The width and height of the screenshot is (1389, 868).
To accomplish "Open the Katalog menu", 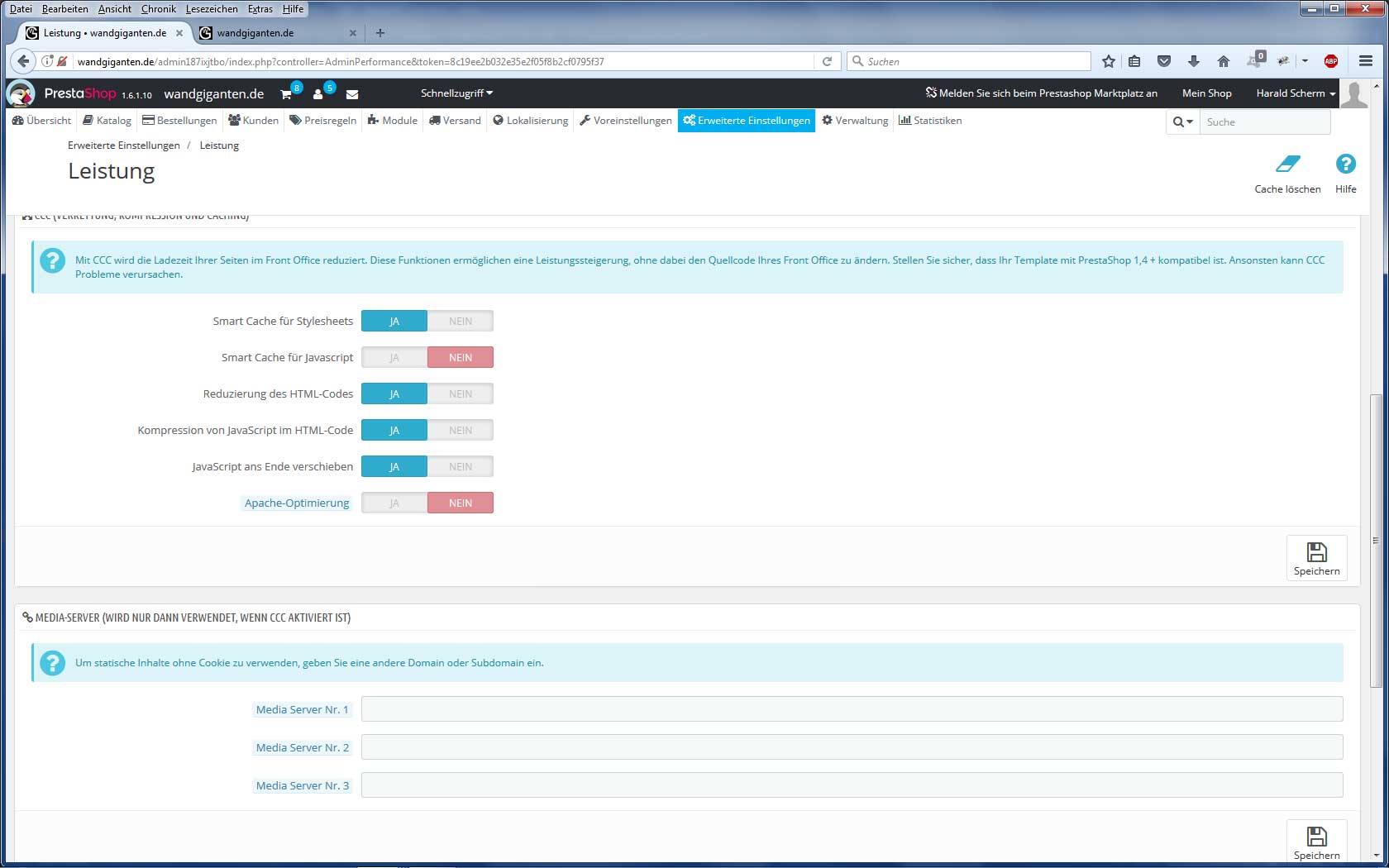I will pyautogui.click(x=107, y=121).
